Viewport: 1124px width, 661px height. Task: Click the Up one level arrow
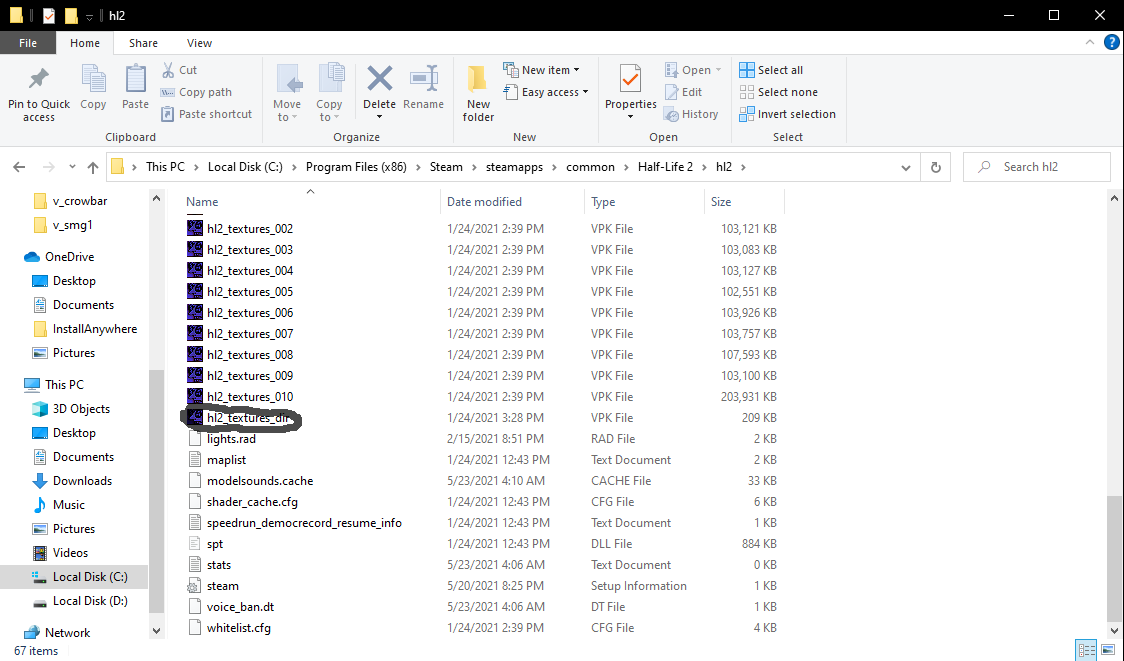point(92,167)
